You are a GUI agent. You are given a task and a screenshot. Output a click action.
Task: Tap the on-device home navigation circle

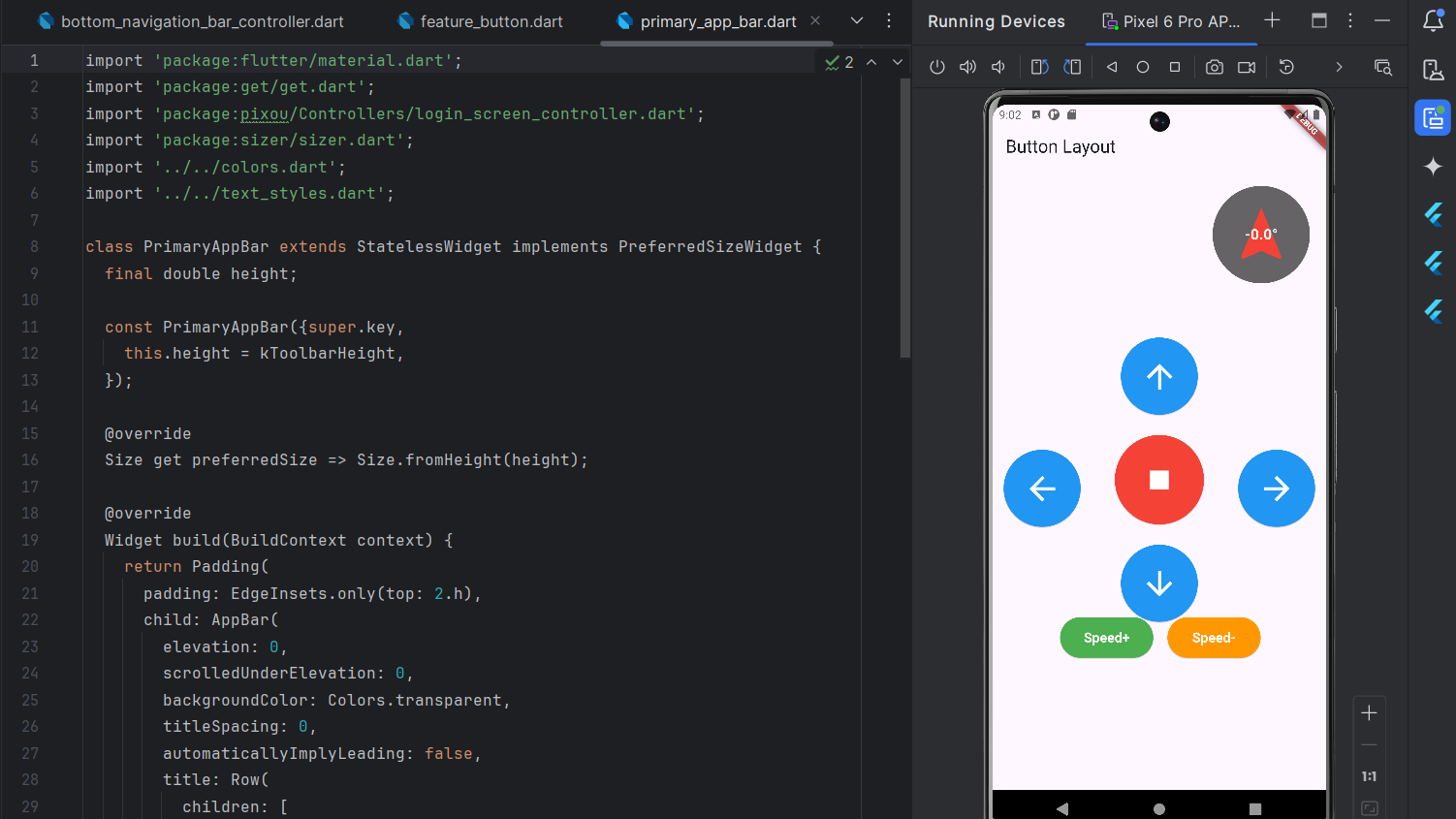[1159, 808]
